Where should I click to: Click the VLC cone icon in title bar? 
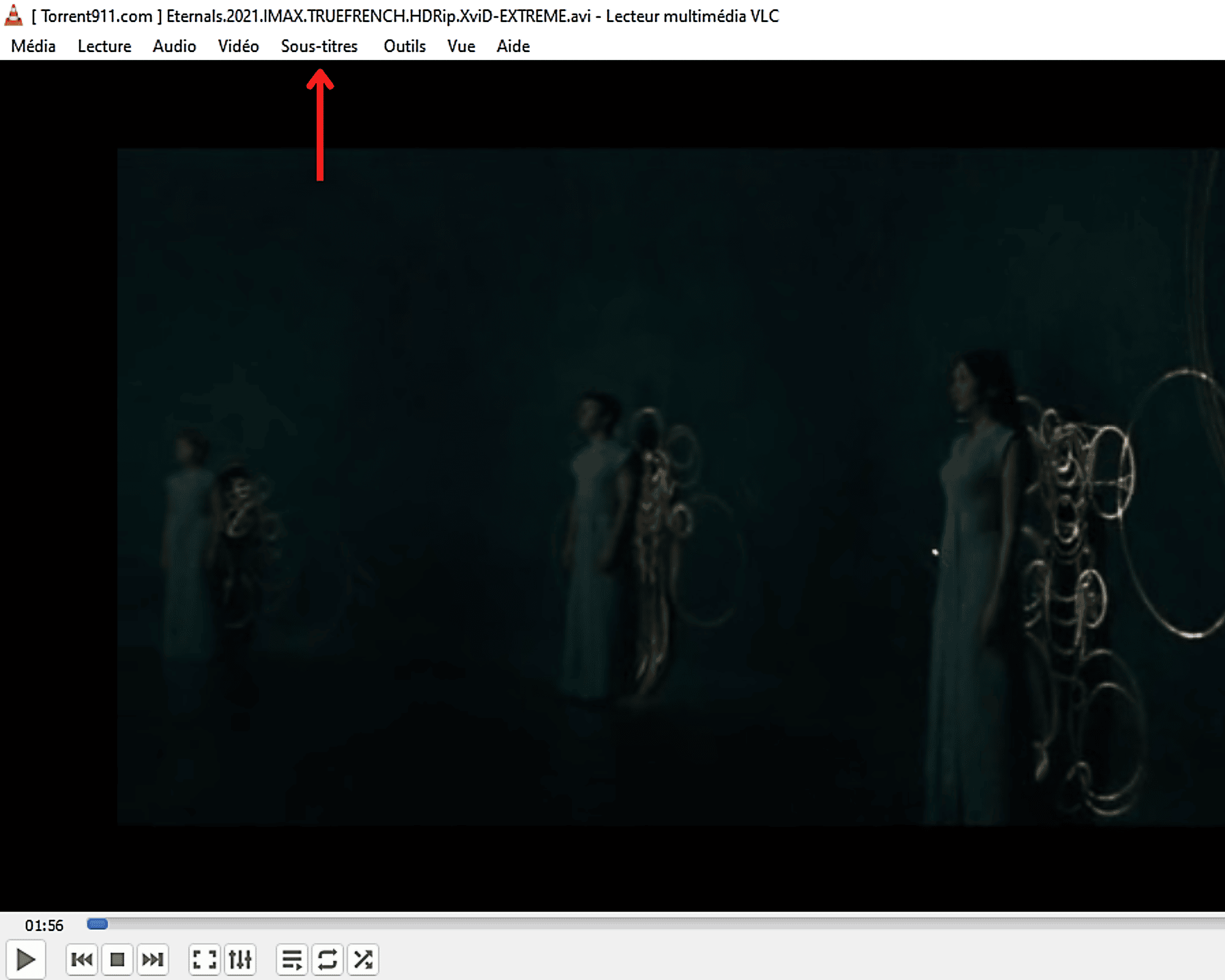pos(13,15)
